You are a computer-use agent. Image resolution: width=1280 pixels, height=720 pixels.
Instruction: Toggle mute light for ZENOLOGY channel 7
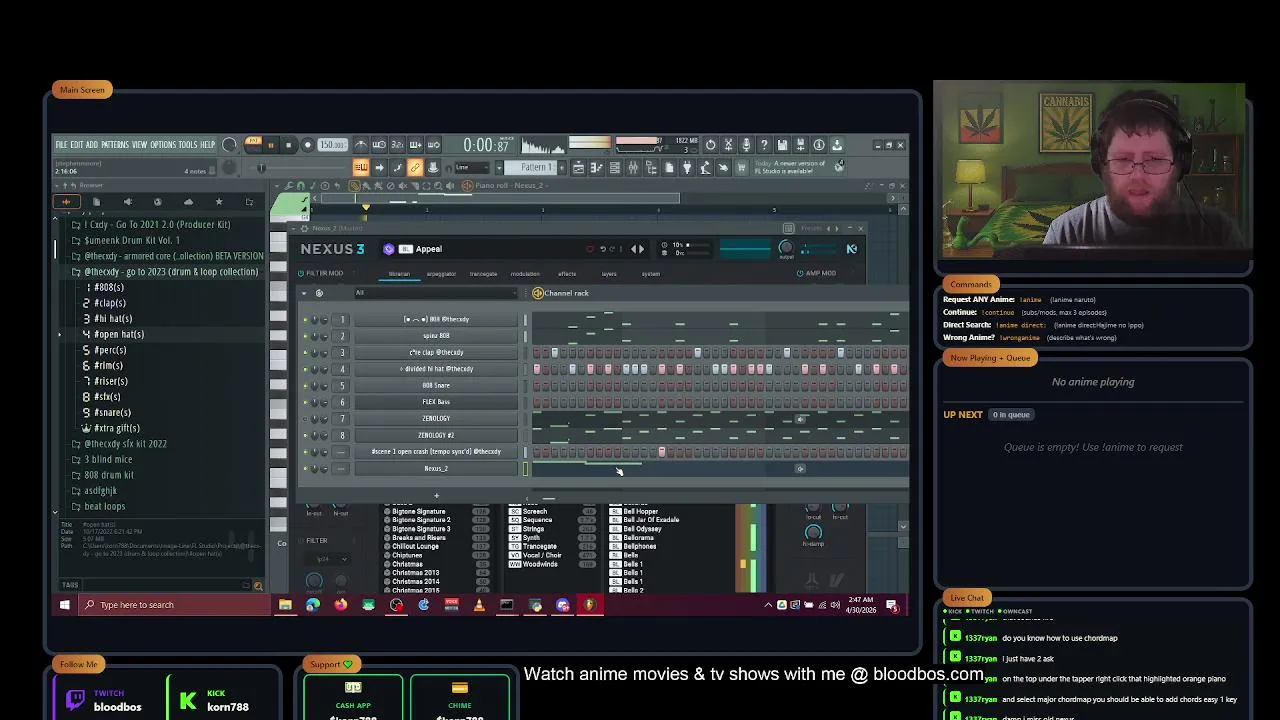pyautogui.click(x=305, y=419)
